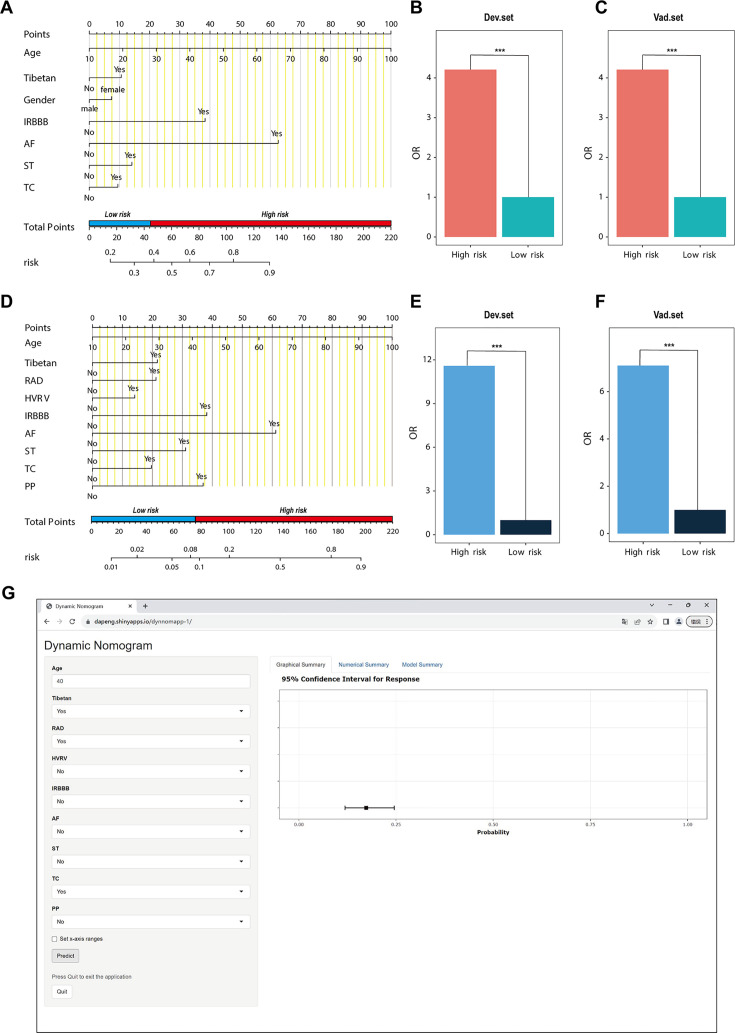Click the address bar URL dapeng.shinyapps.io
This screenshot has height=1033, width=735.
(142, 621)
